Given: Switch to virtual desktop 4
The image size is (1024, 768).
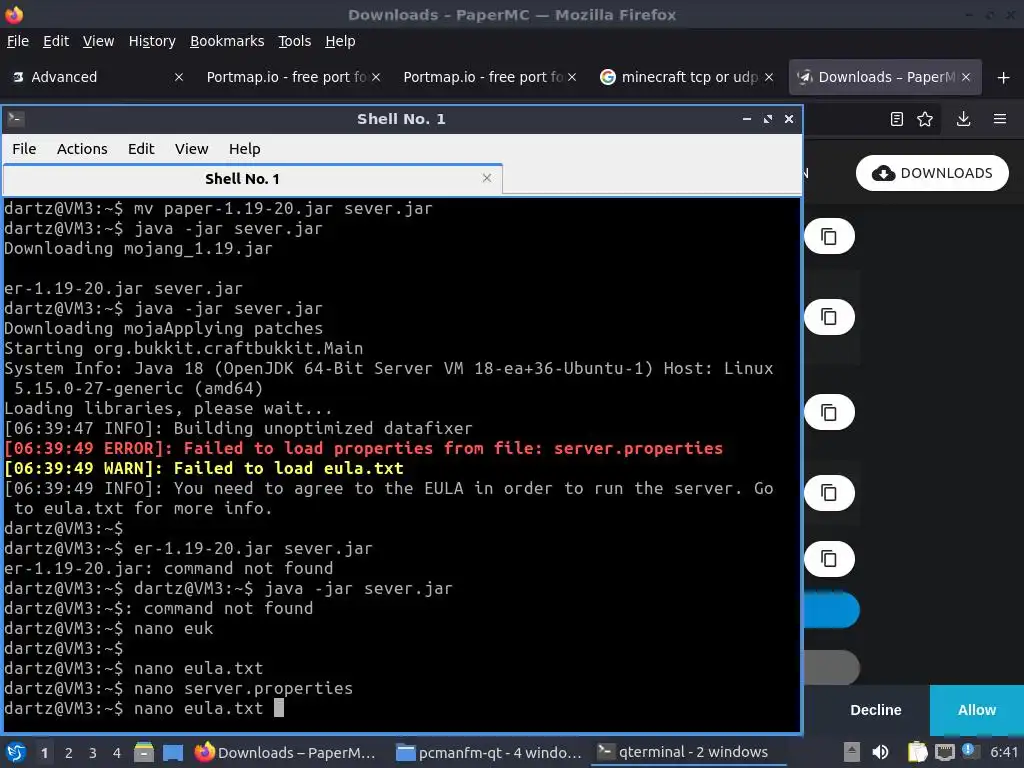Looking at the screenshot, I should [117, 753].
